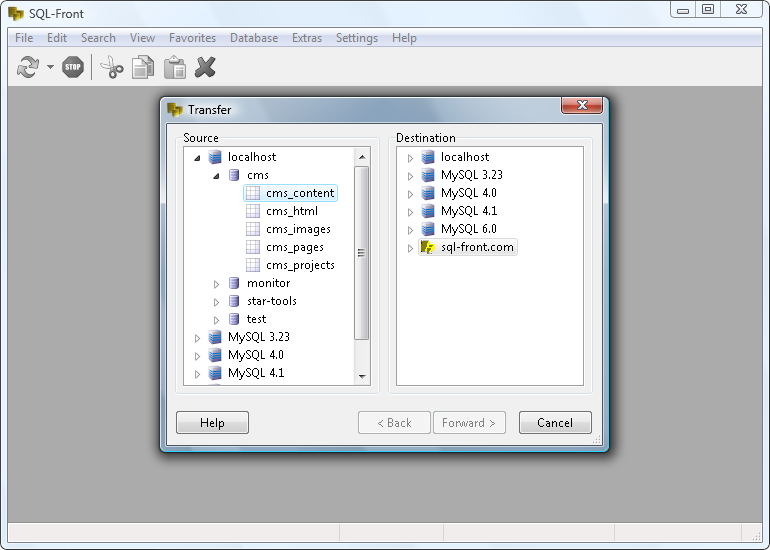Screen dimensions: 770x550
Task: Click the Refresh toolbar icon
Action: 28,67
